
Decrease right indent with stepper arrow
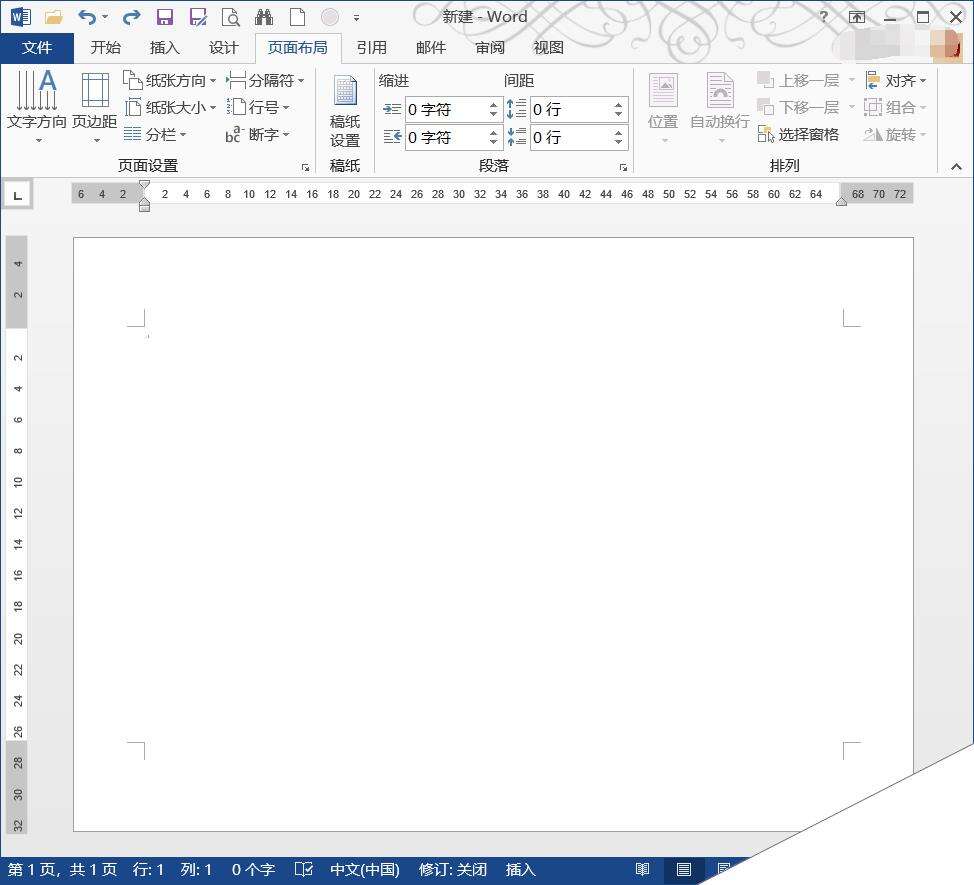pyautogui.click(x=493, y=142)
